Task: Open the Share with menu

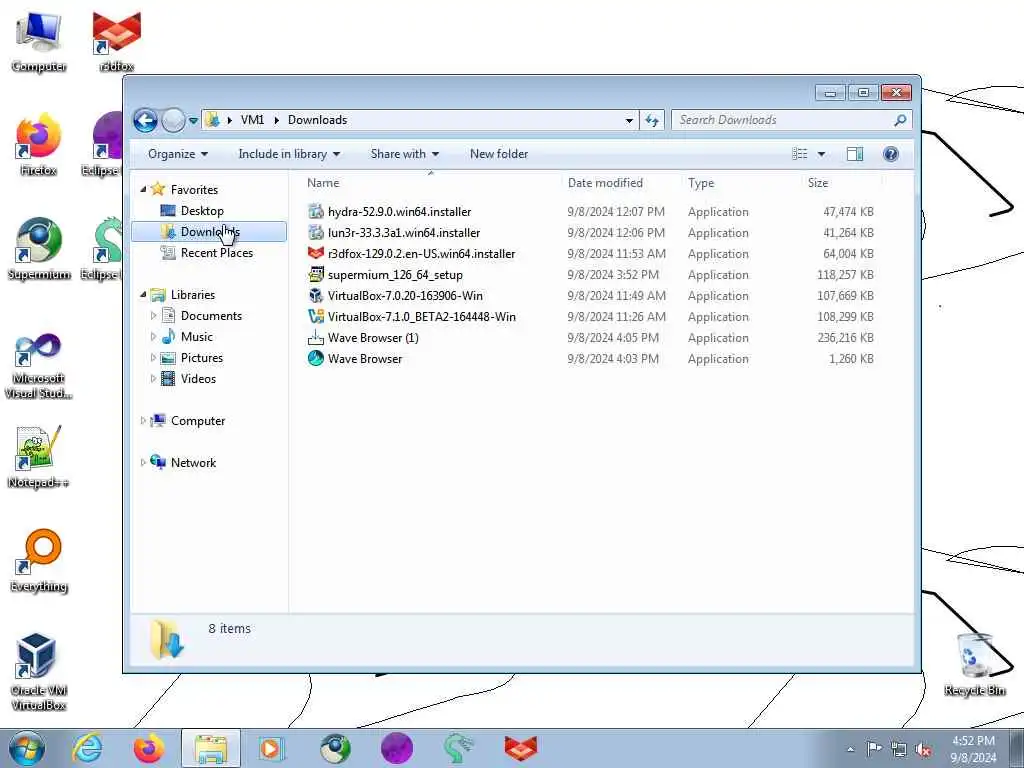Action: point(405,154)
